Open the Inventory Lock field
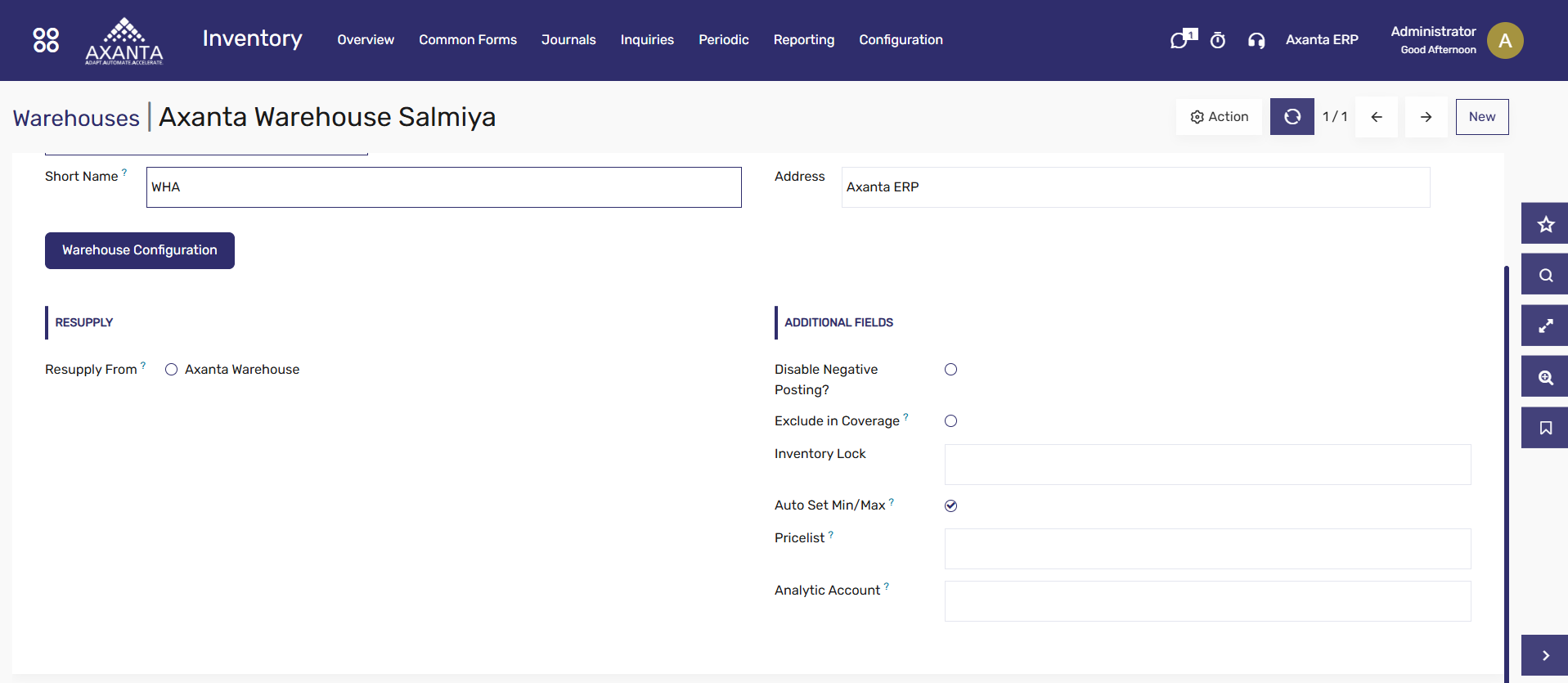 [1207, 465]
